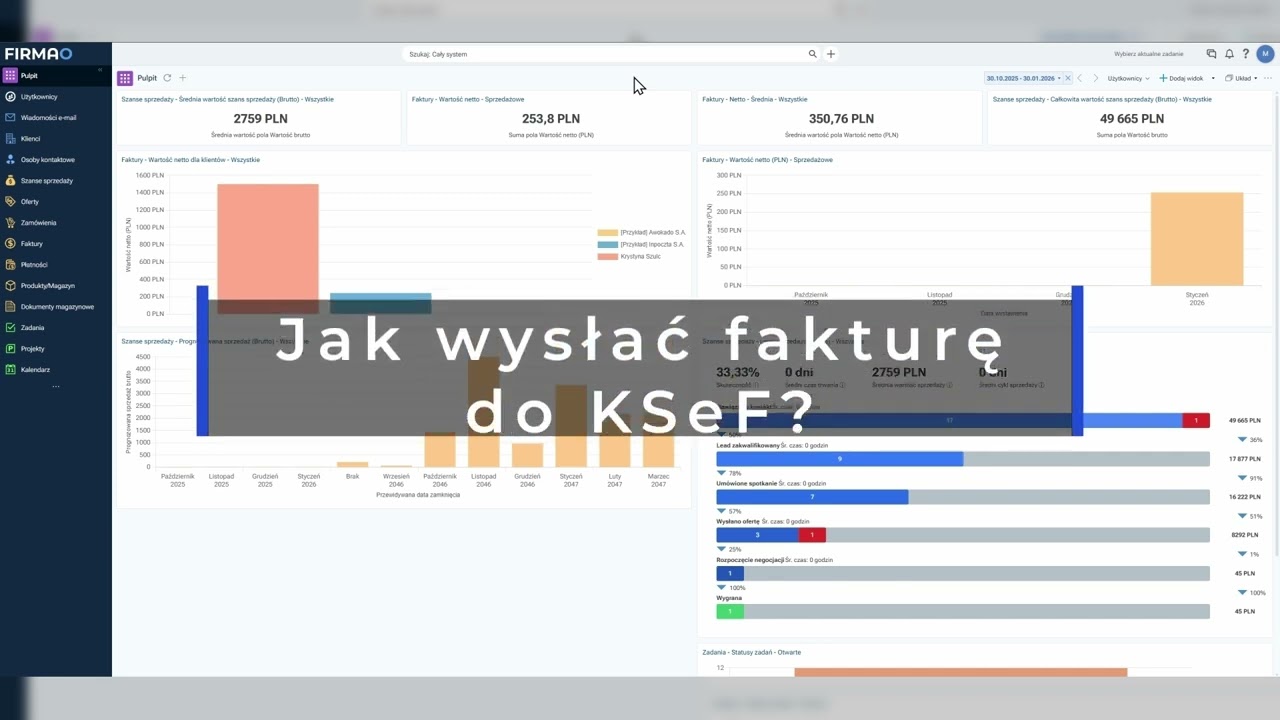Open the user avatar M menu

[1266, 54]
